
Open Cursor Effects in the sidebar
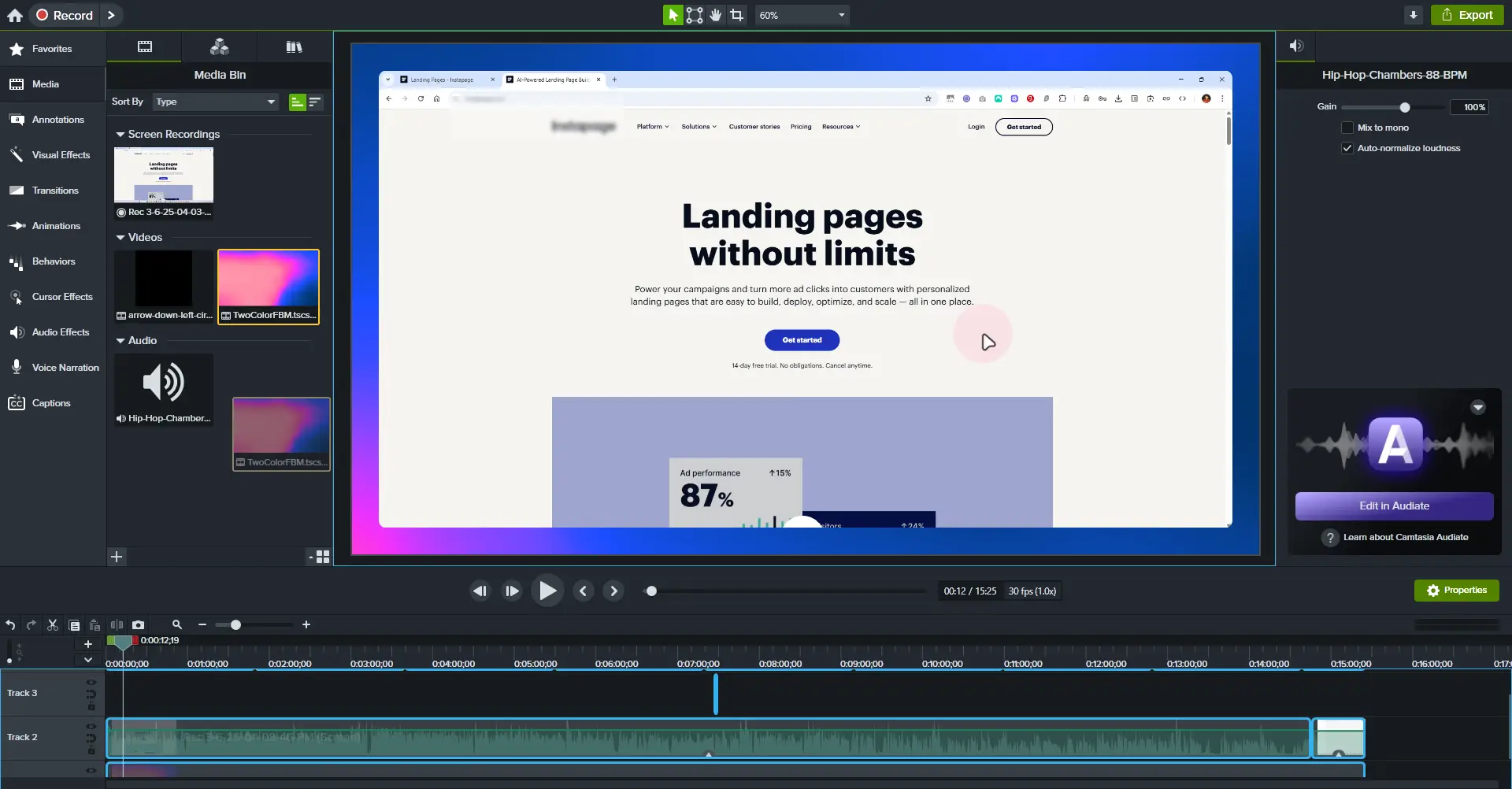click(x=61, y=297)
